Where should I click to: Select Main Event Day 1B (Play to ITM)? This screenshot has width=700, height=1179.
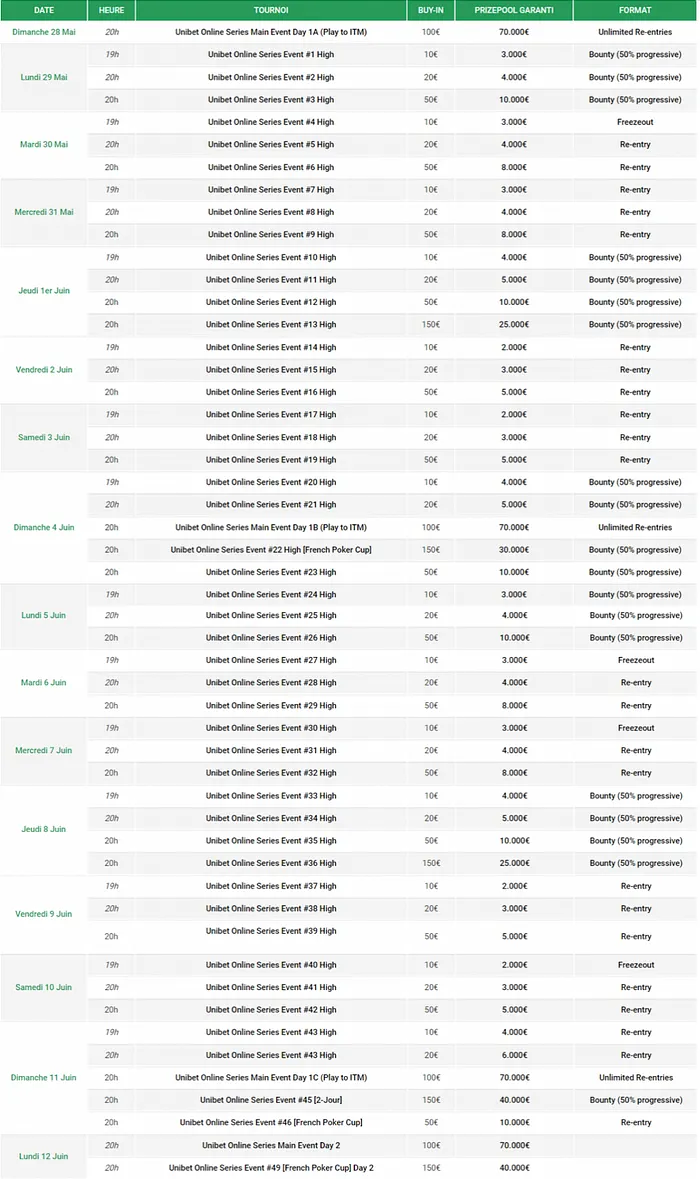[x=271, y=527]
